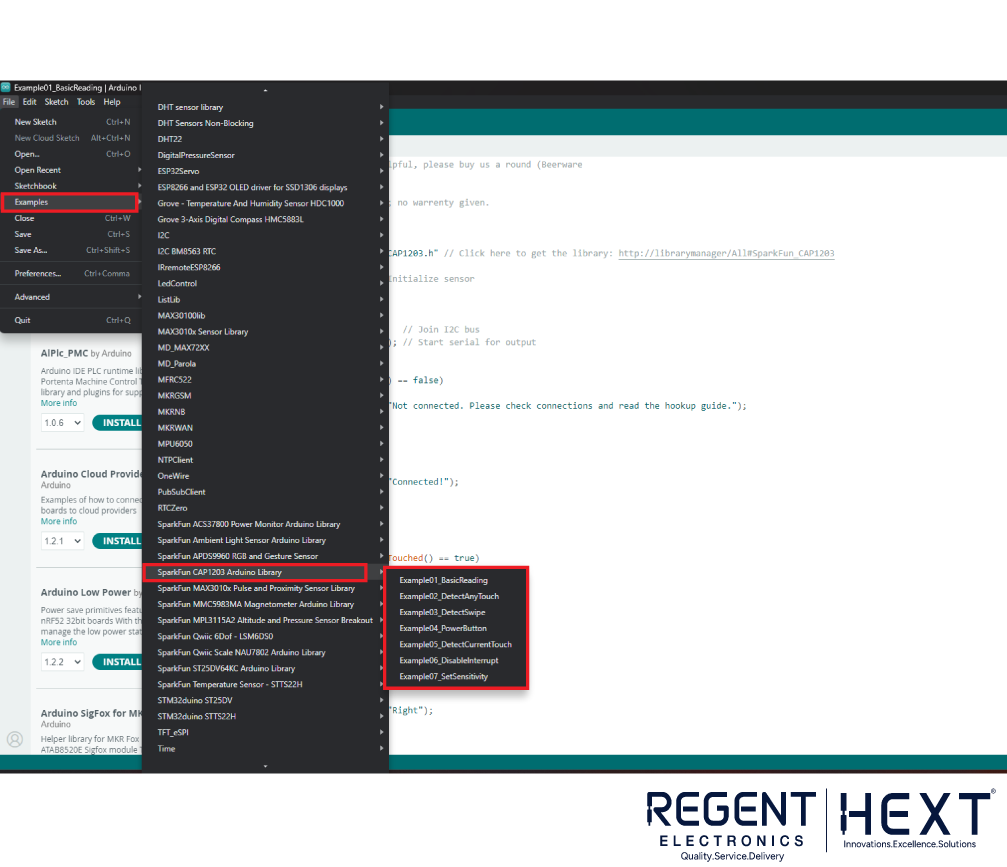The height and width of the screenshot is (867, 1007).
Task: Expand DHT Sensors Non-Blocking examples
Action: [x=265, y=123]
